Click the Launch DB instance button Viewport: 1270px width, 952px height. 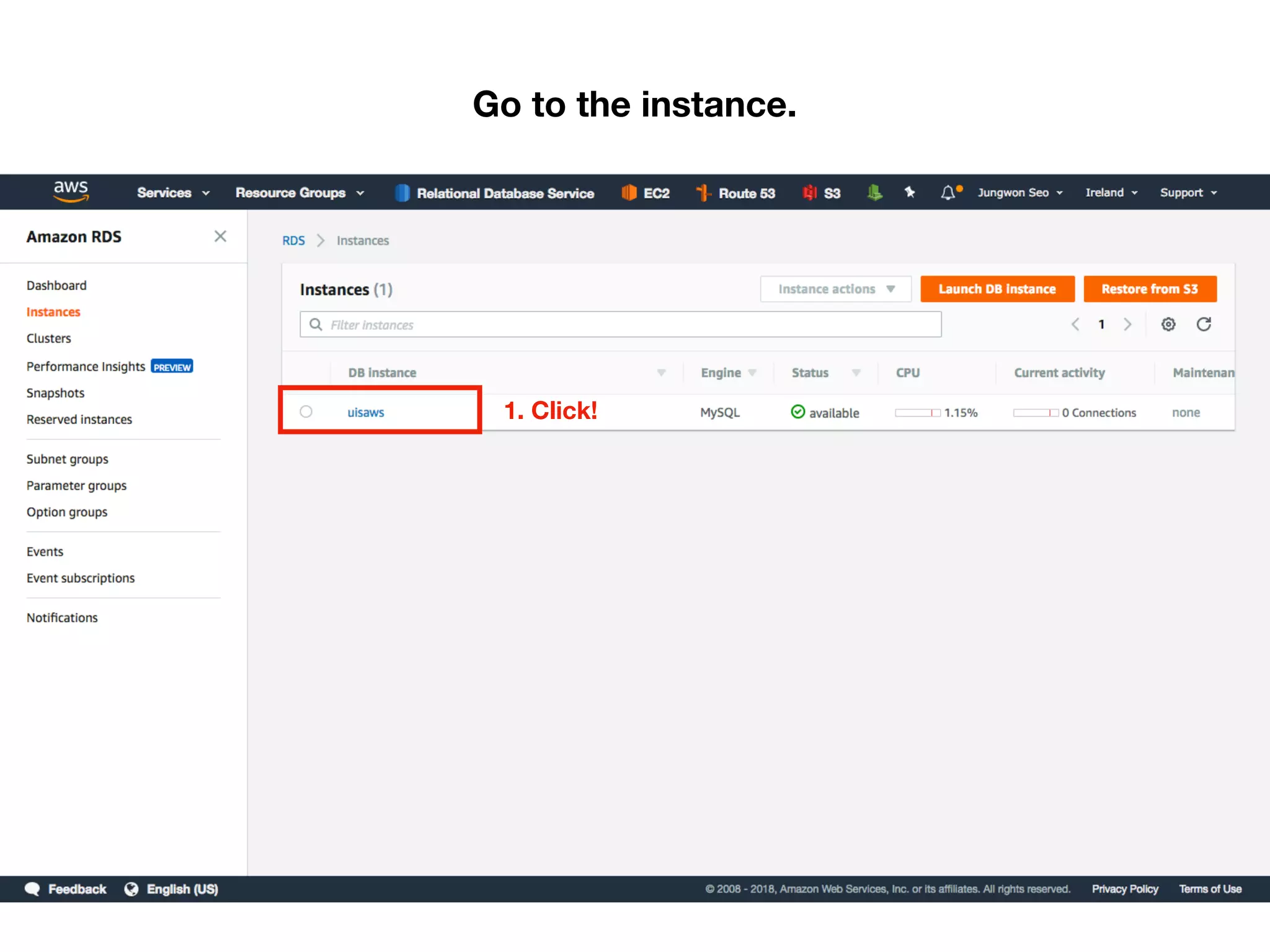point(997,289)
